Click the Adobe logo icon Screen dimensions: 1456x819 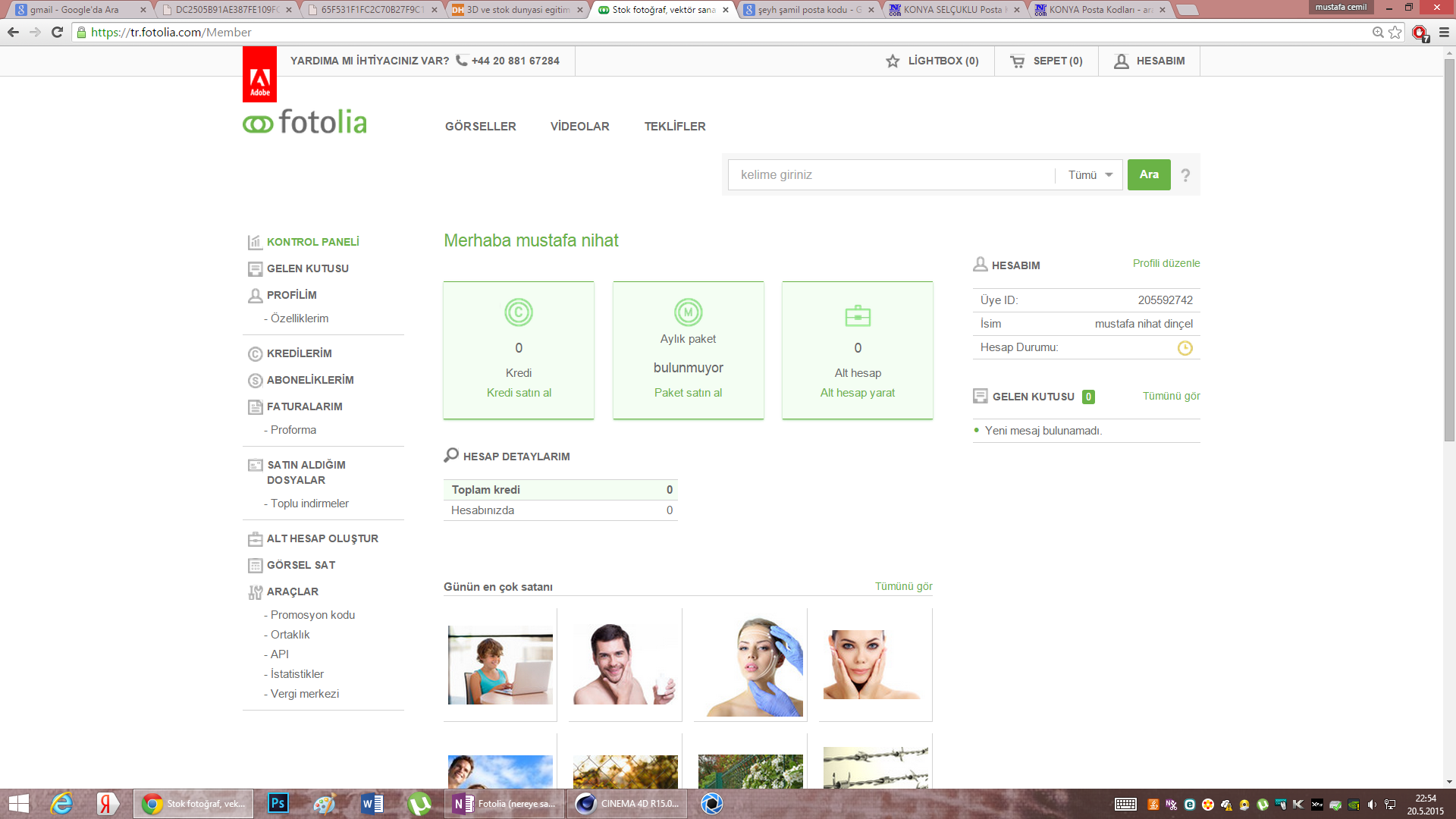tap(259, 75)
